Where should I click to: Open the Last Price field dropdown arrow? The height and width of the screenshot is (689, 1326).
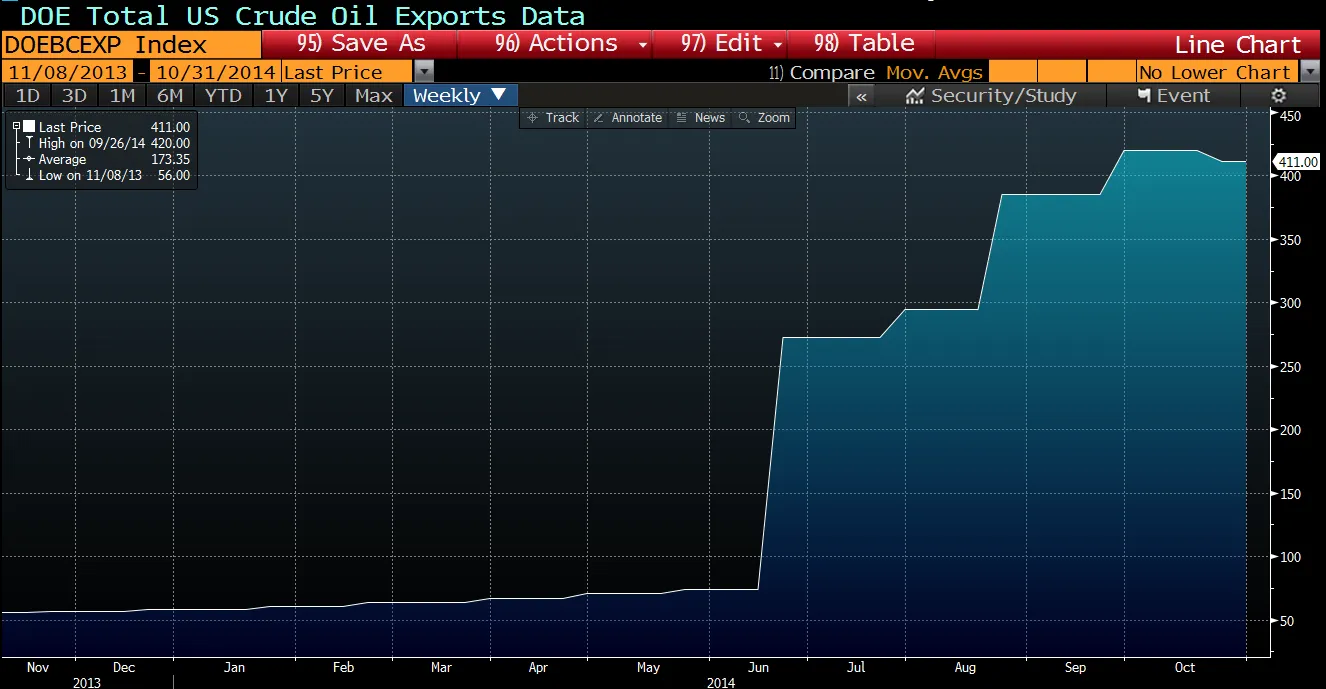coord(424,72)
